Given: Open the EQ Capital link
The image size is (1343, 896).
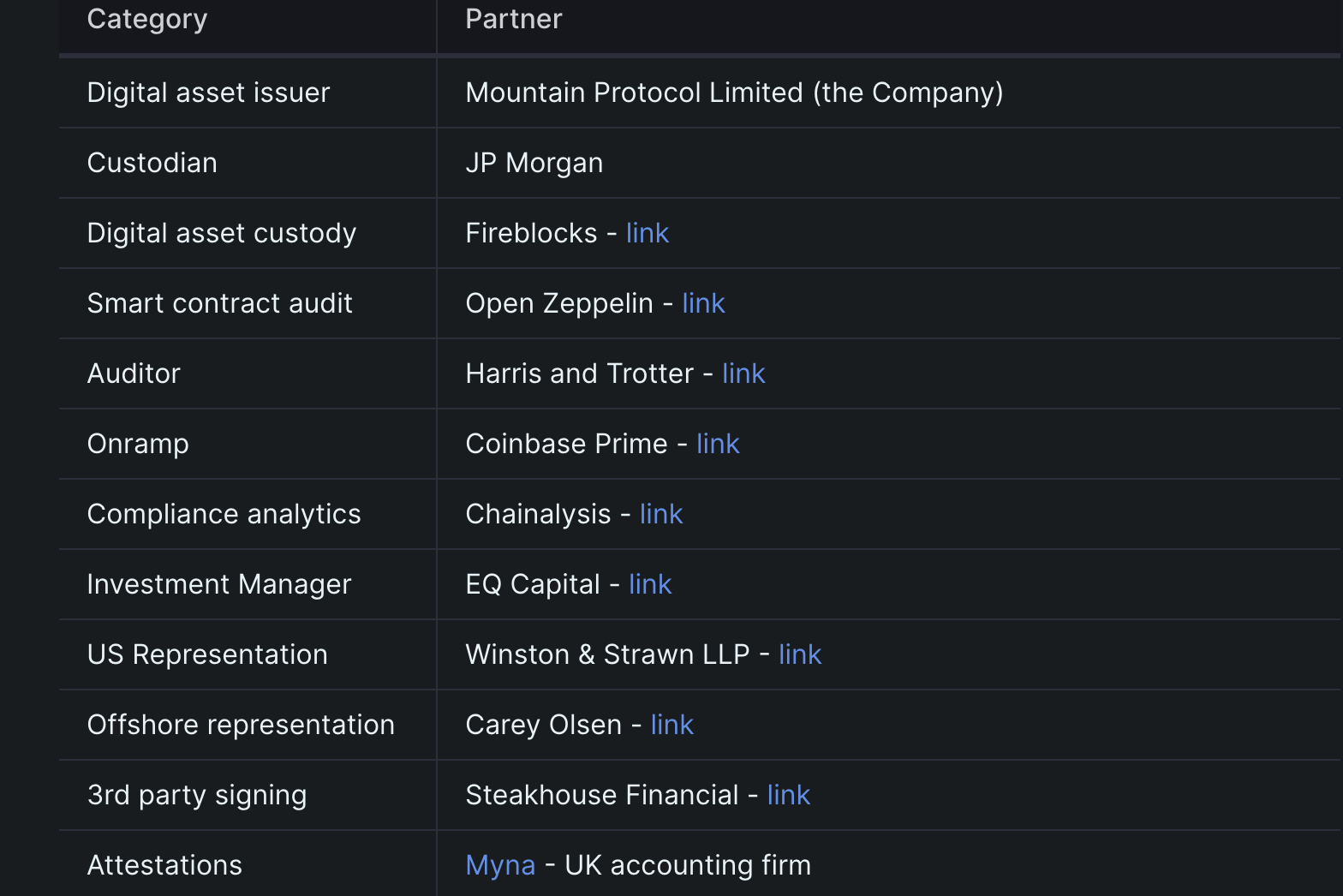Looking at the screenshot, I should tap(650, 584).
